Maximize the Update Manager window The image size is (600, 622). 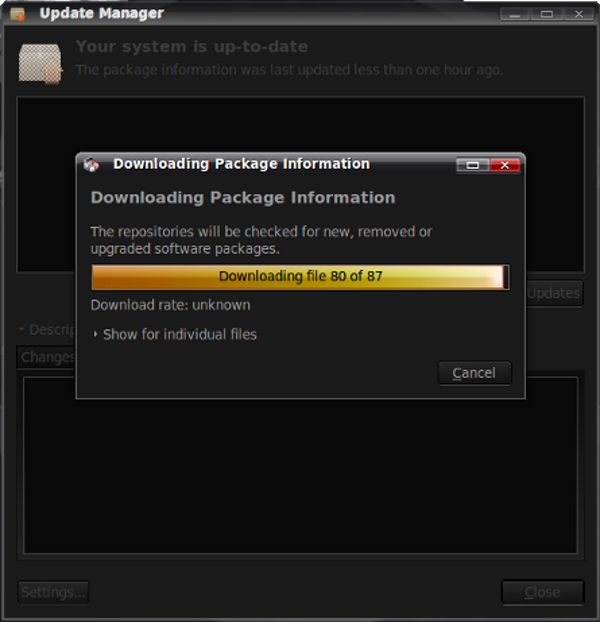click(x=546, y=14)
